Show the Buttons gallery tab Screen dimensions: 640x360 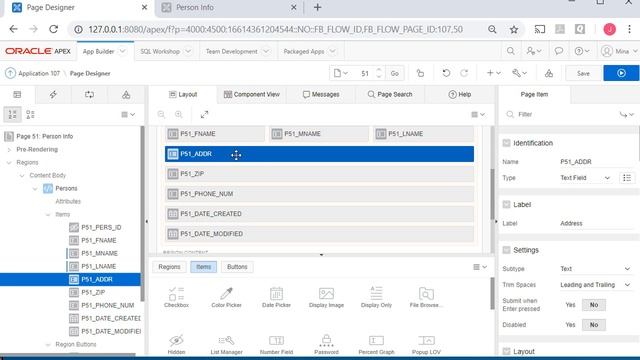(x=237, y=267)
